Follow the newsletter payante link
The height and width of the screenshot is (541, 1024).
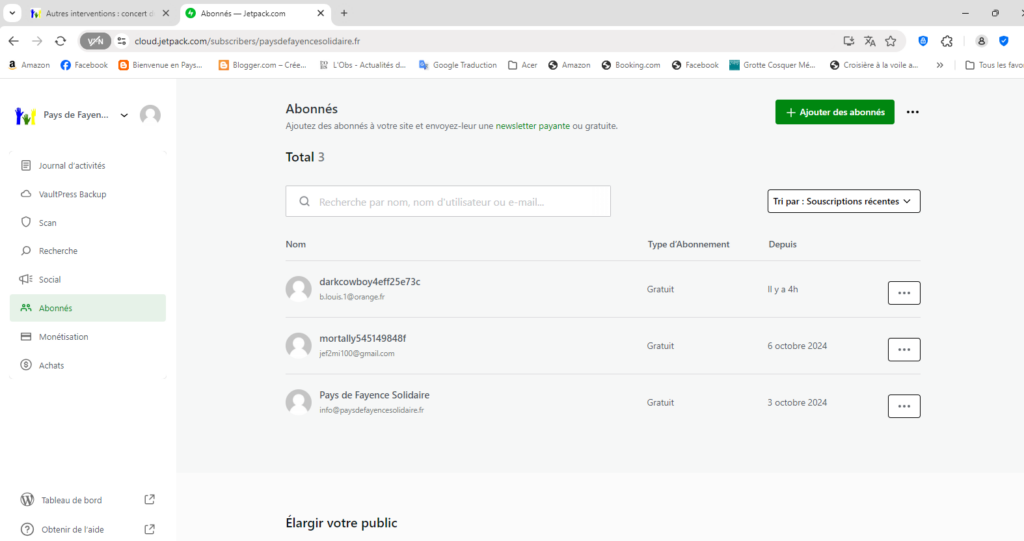coord(534,127)
